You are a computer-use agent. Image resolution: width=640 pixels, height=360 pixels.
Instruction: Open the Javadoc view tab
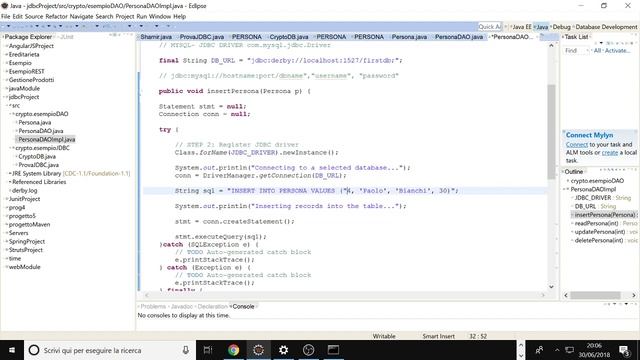tap(182, 307)
